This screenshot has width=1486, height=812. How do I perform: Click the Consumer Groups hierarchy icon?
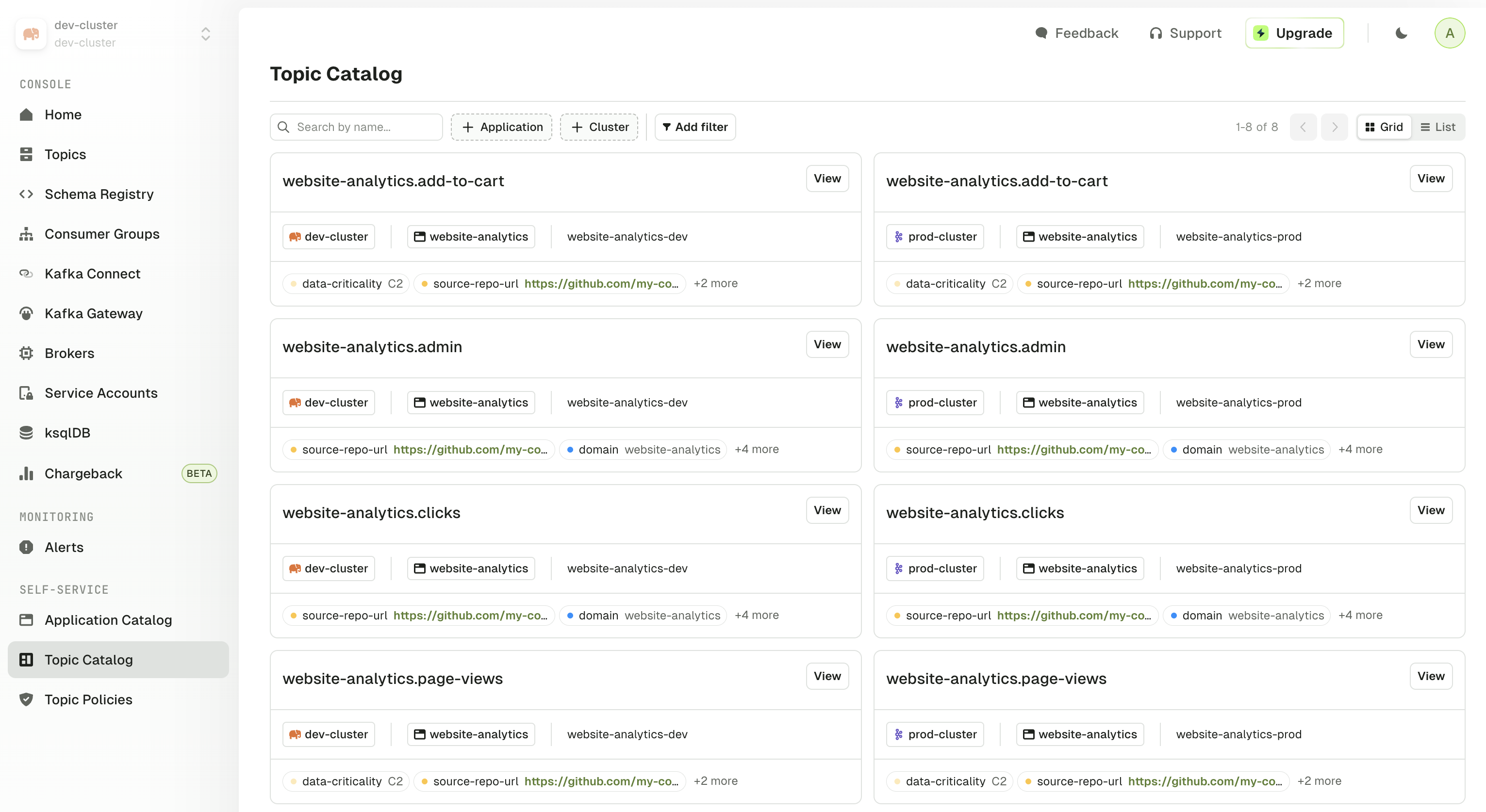(x=26, y=234)
